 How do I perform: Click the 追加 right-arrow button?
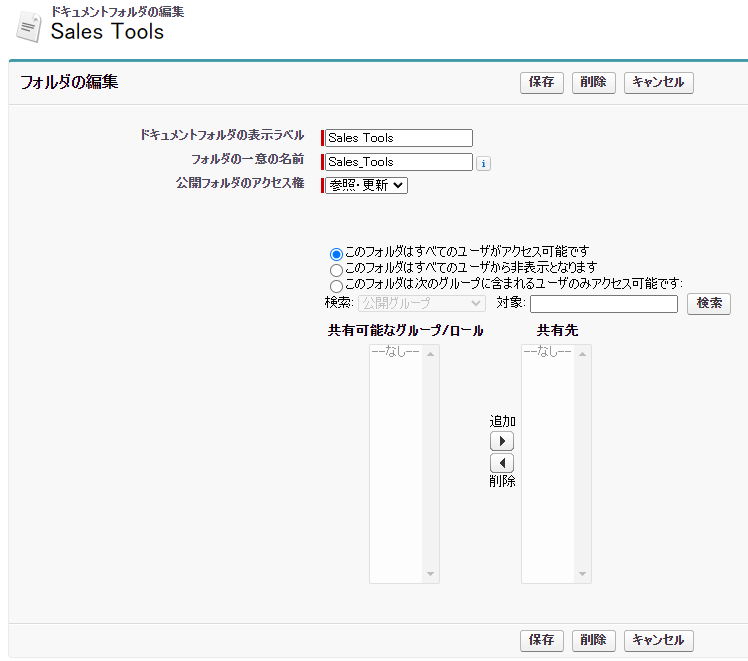(501, 441)
